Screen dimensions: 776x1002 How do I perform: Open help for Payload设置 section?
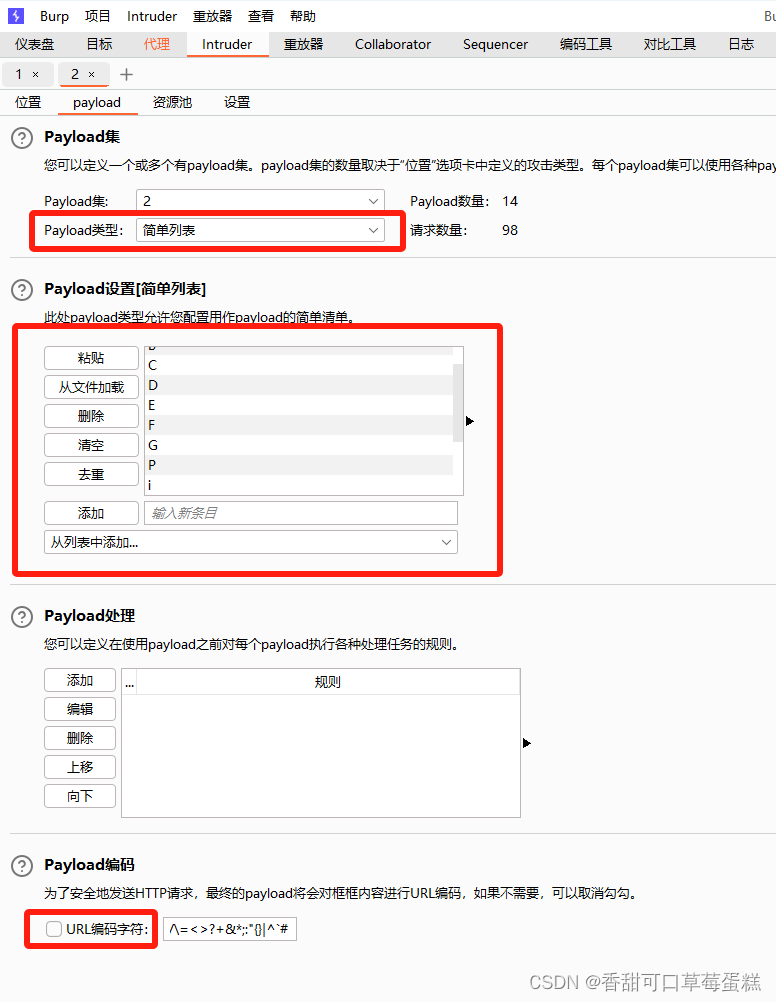click(x=22, y=289)
